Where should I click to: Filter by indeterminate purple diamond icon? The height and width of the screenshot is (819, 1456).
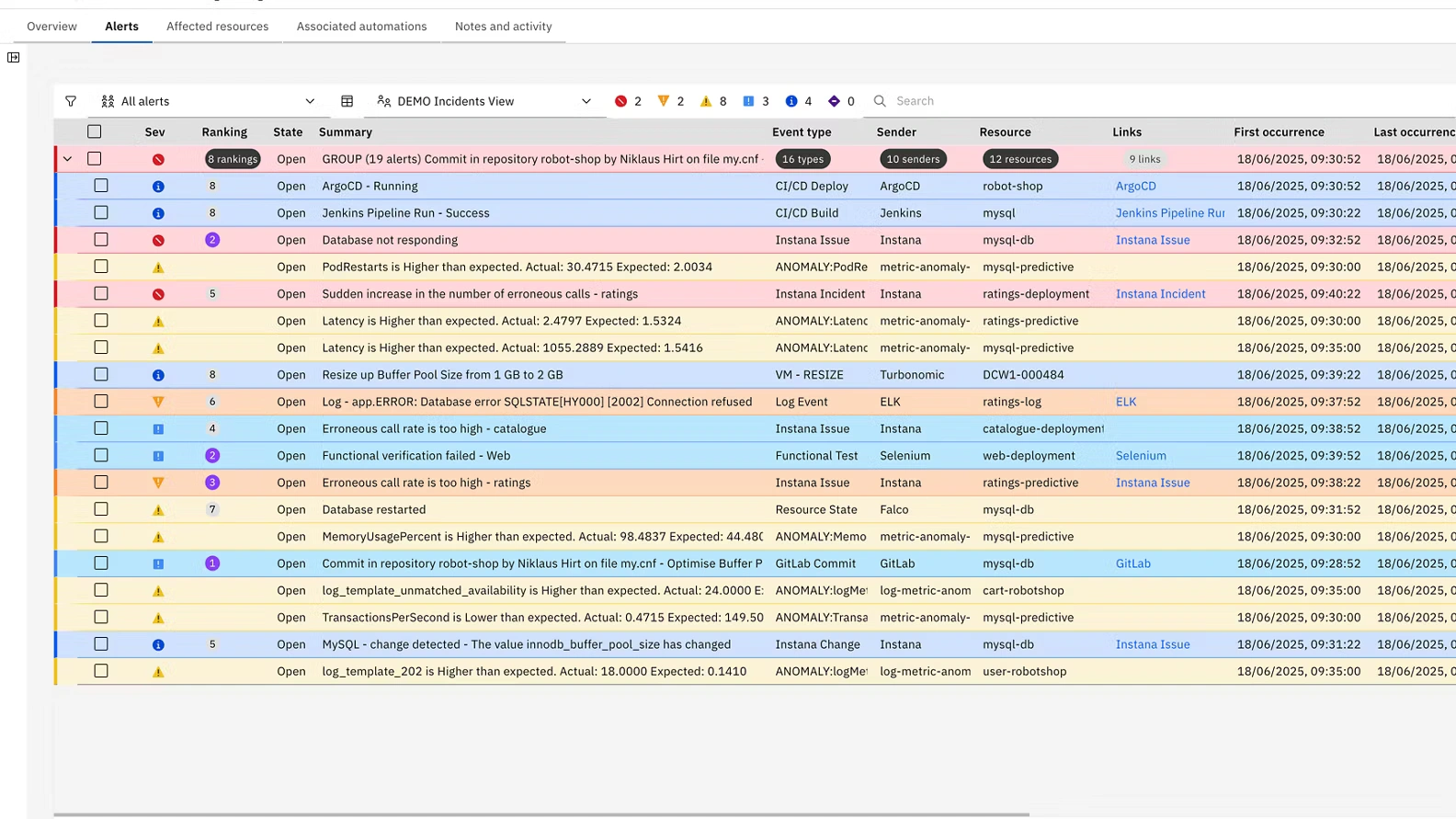(x=834, y=101)
